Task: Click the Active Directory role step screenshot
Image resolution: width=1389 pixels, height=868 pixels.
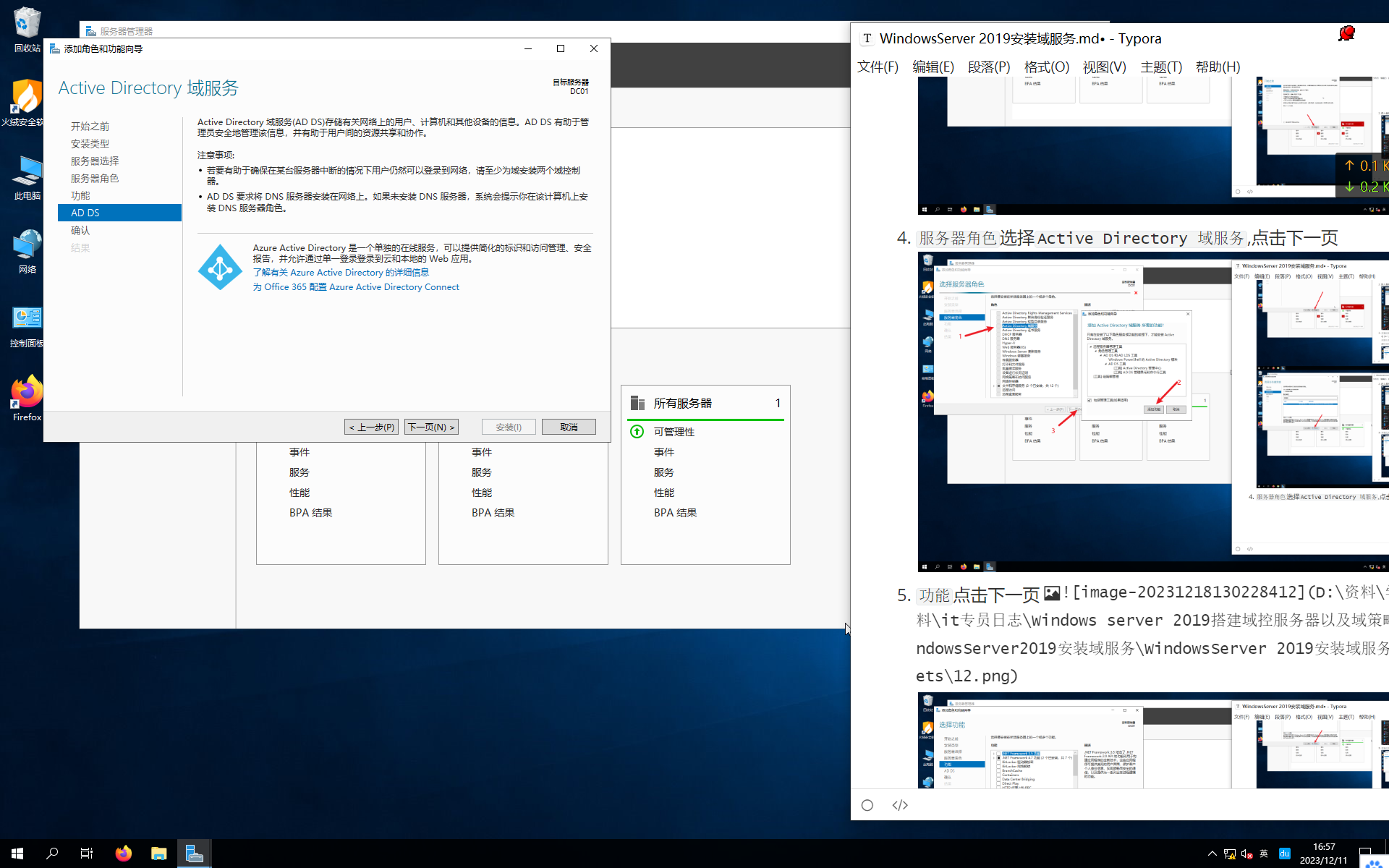Action: [1153, 411]
